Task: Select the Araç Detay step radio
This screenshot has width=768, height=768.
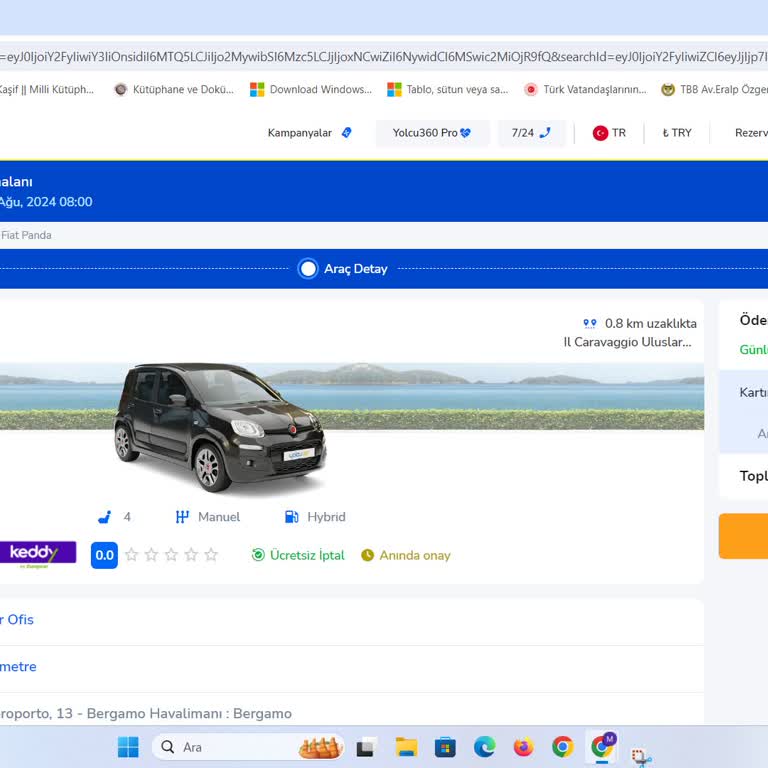Action: [308, 268]
